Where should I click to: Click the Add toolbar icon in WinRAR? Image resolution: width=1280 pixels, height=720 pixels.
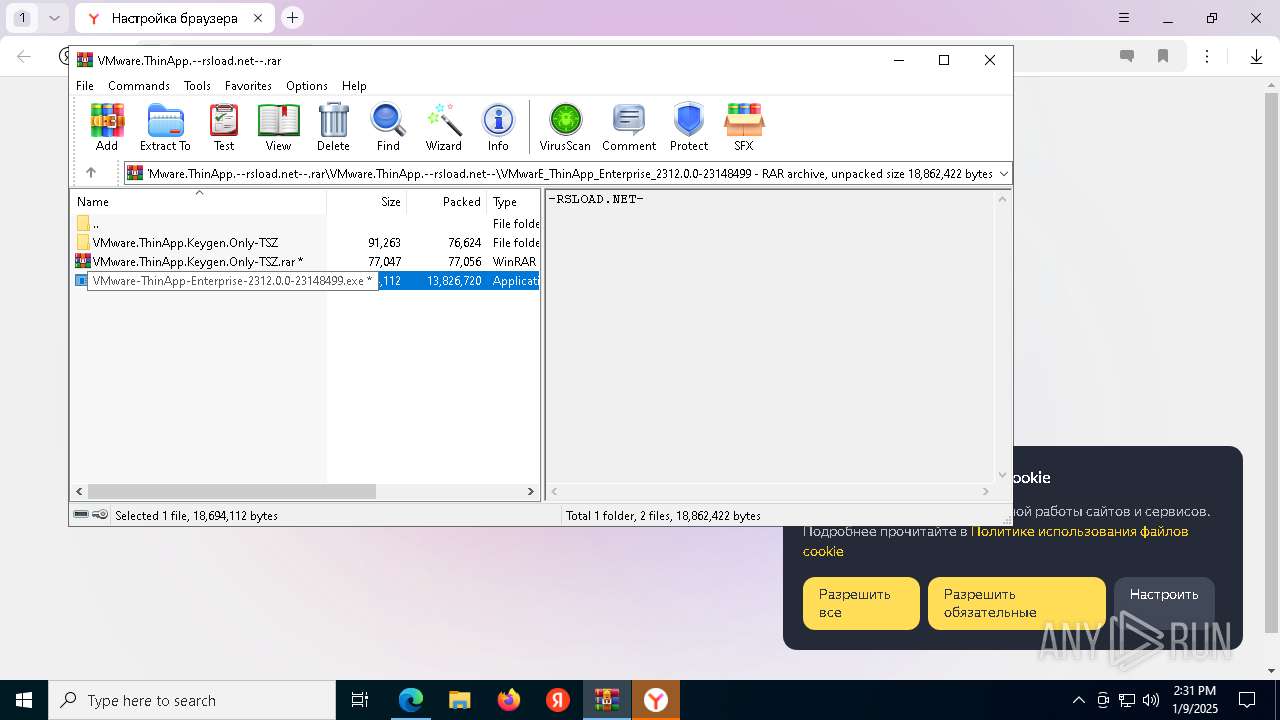coord(107,127)
